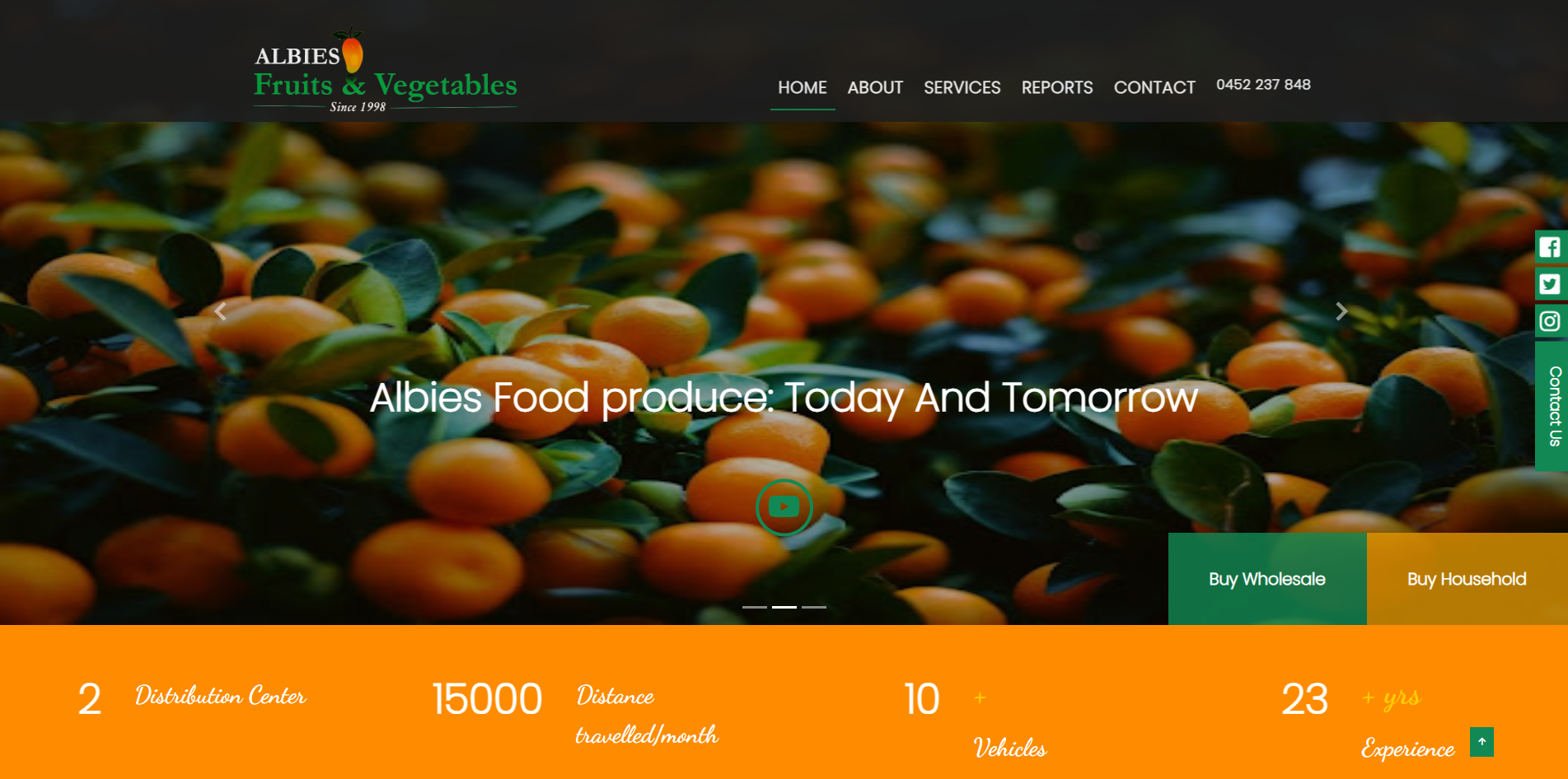
Task: Go to previous slide arrow
Action: coord(220,311)
